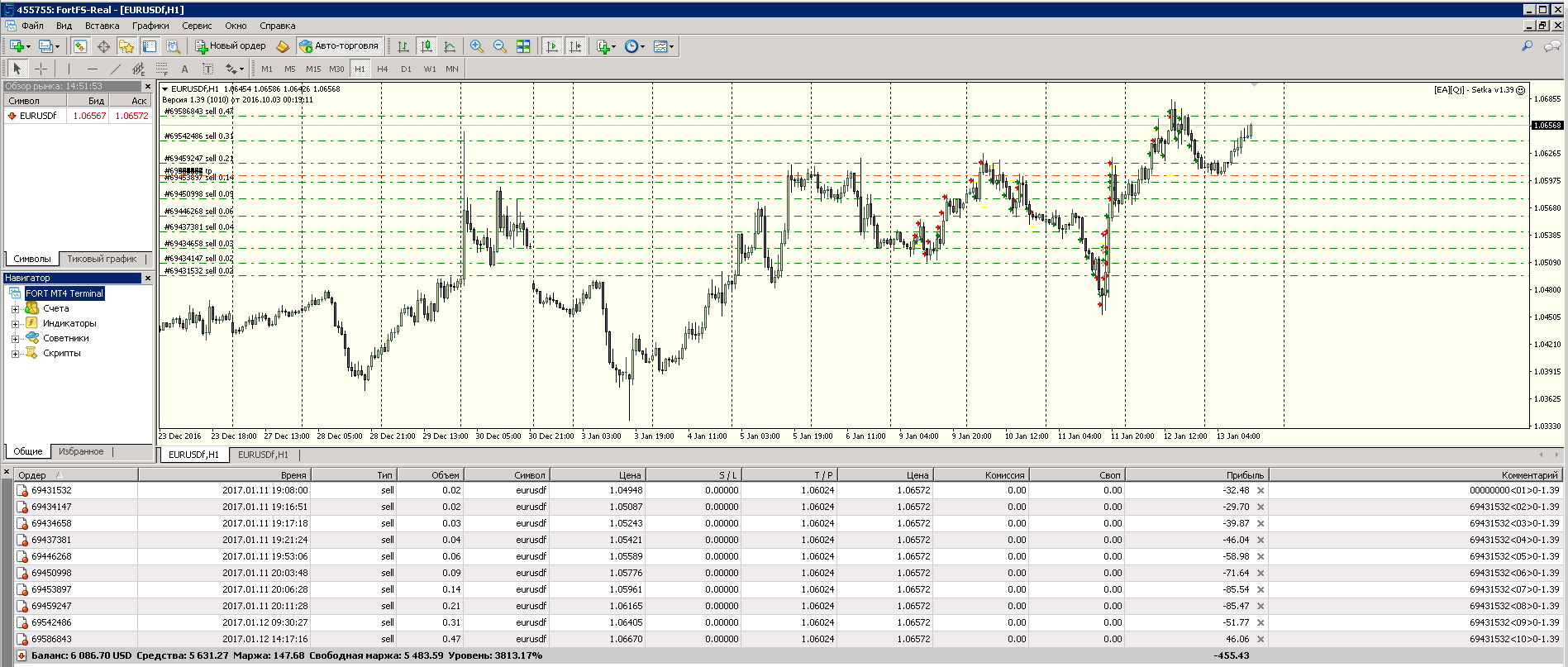The width and height of the screenshot is (1568, 667).
Task: Select the crosshair cursor tool
Action: [41, 69]
